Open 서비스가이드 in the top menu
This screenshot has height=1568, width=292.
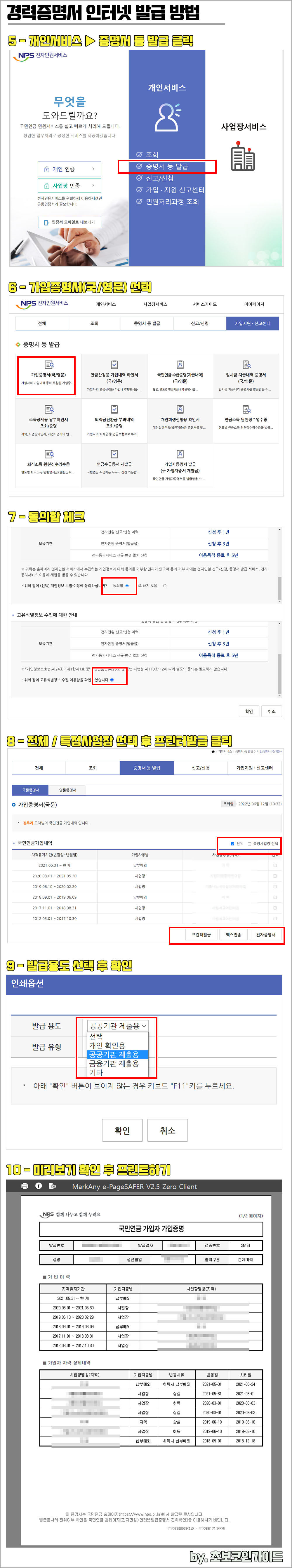[204, 304]
